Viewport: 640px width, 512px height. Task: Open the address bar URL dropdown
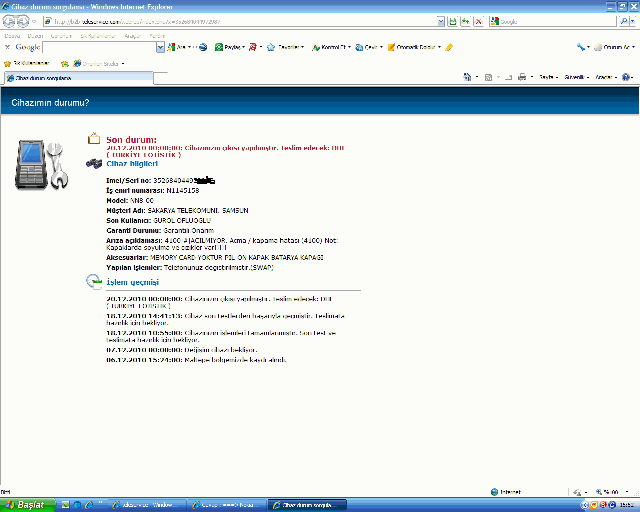tap(443, 21)
